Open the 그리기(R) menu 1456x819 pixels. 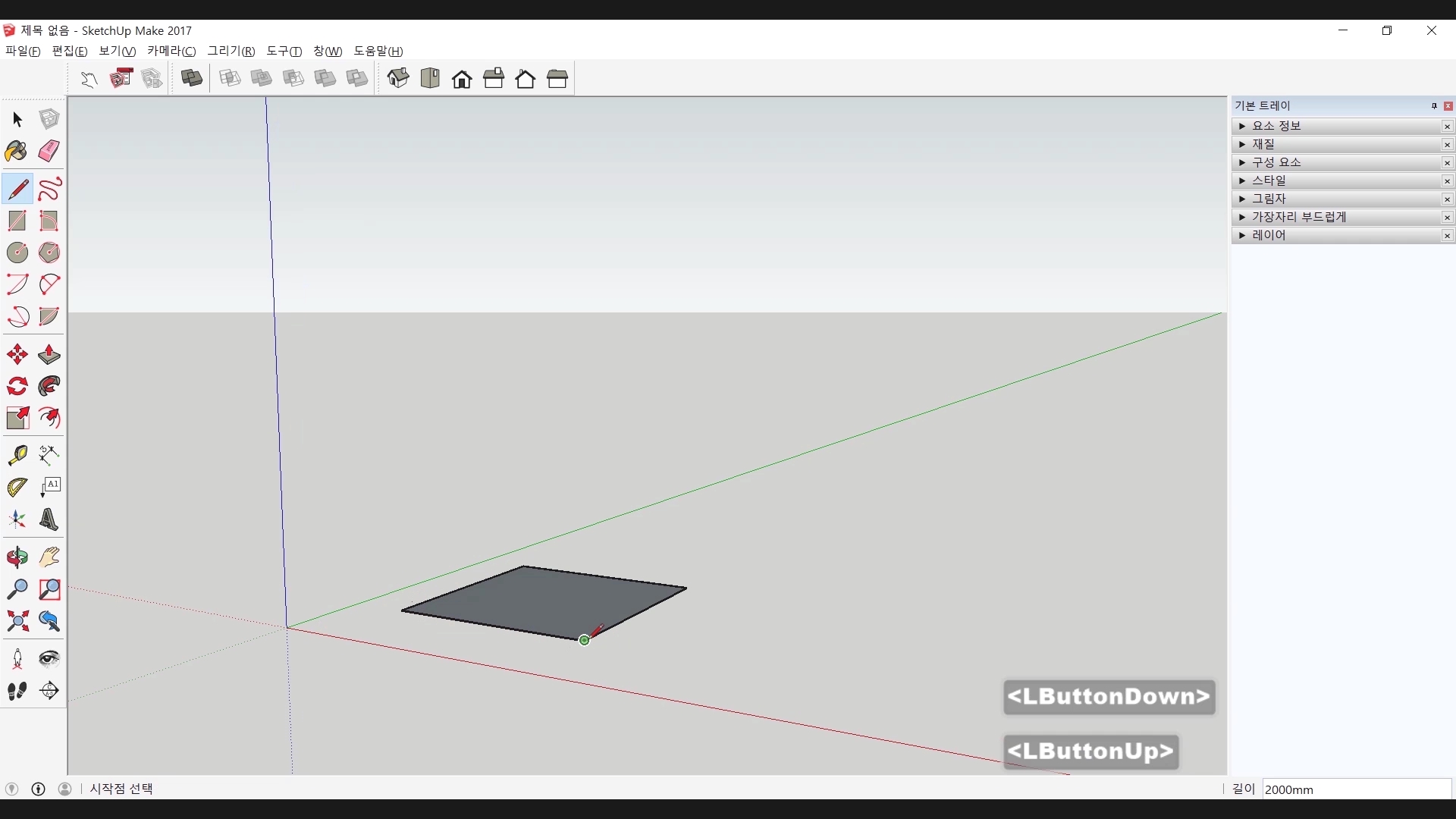pos(231,51)
